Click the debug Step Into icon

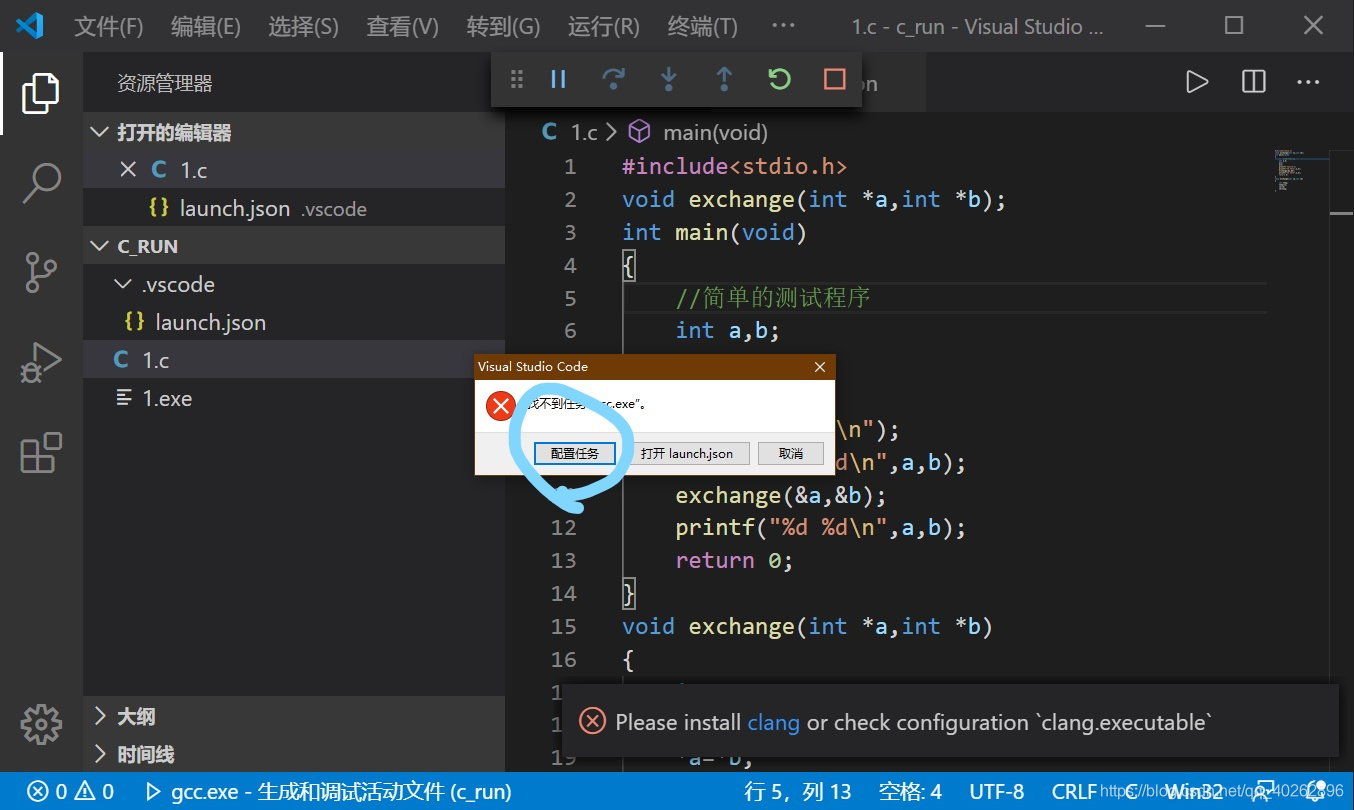click(669, 79)
